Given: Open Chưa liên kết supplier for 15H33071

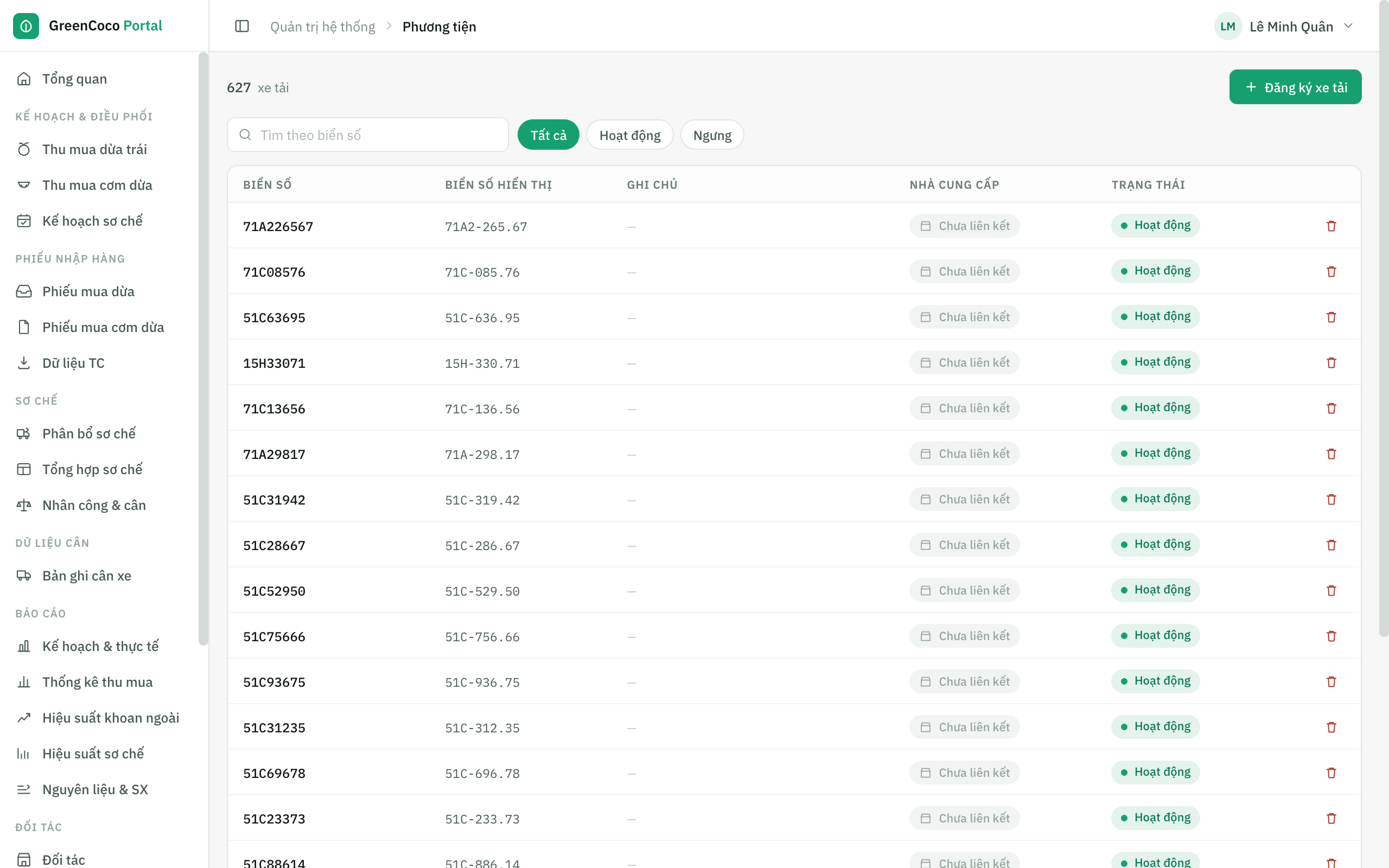Looking at the screenshot, I should point(964,363).
